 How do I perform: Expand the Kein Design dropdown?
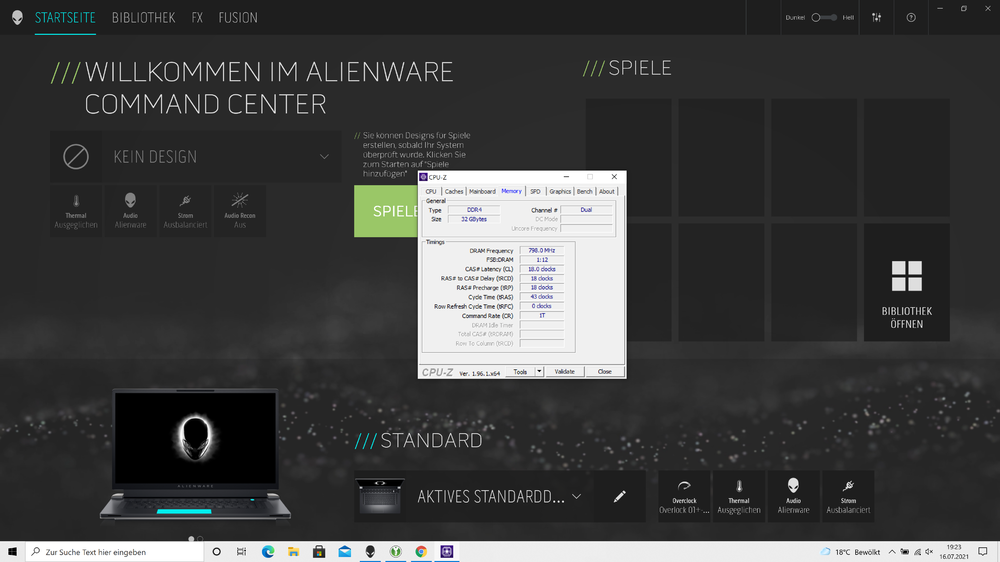click(x=324, y=157)
